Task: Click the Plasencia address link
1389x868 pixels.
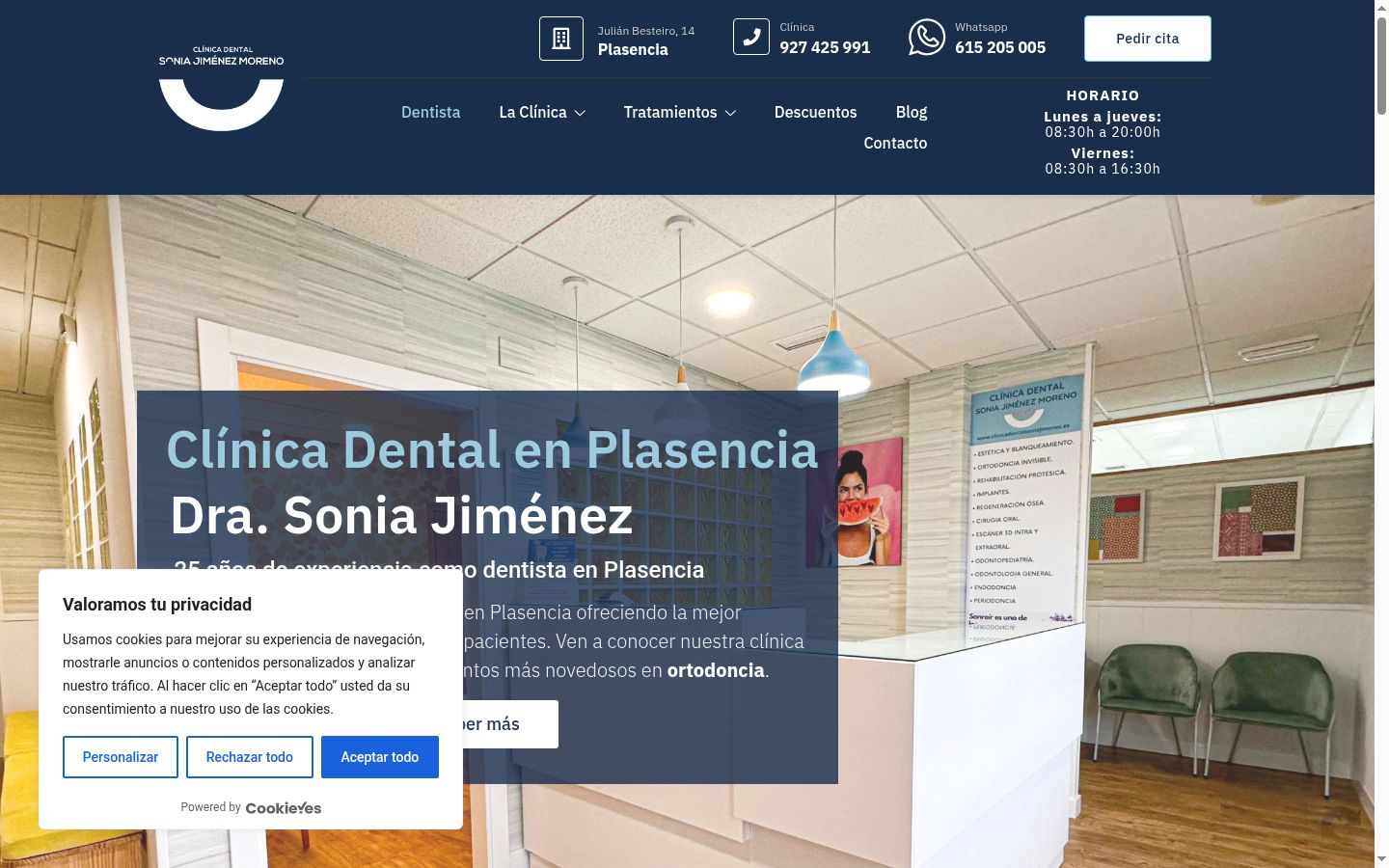Action: click(633, 49)
